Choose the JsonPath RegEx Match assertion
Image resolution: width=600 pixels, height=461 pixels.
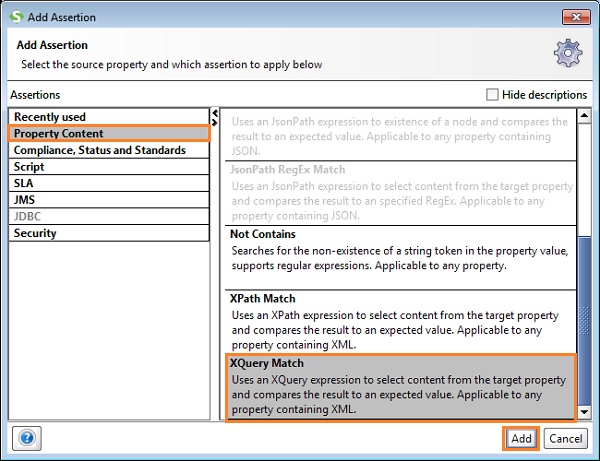[x=401, y=193]
